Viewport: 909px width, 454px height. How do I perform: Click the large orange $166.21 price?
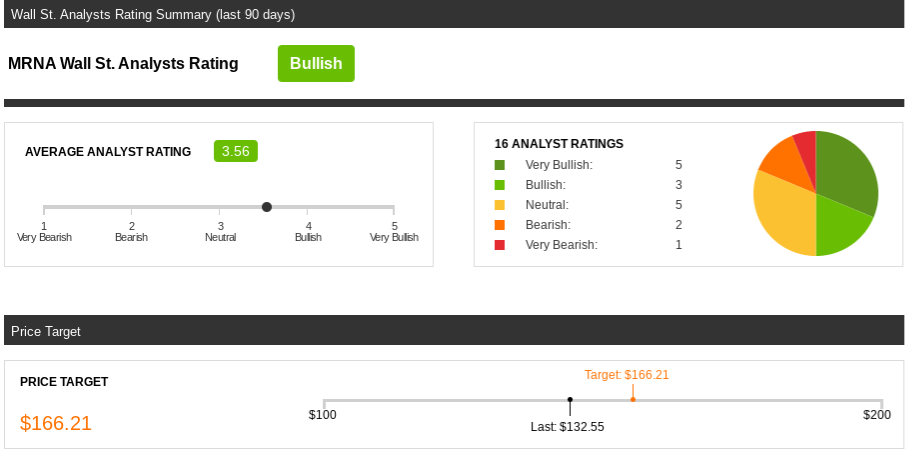(56, 423)
